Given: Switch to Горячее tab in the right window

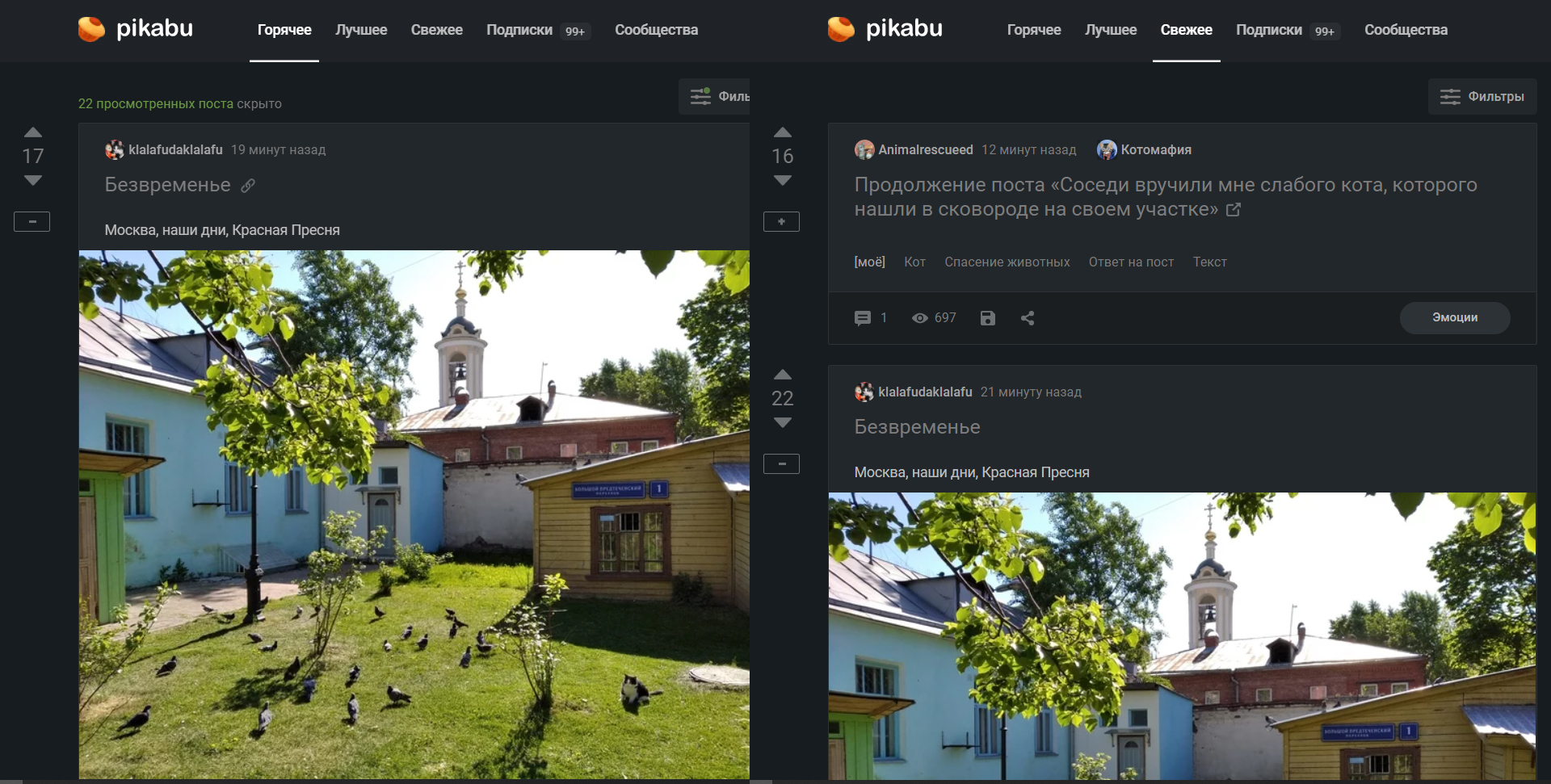Looking at the screenshot, I should point(1034,30).
